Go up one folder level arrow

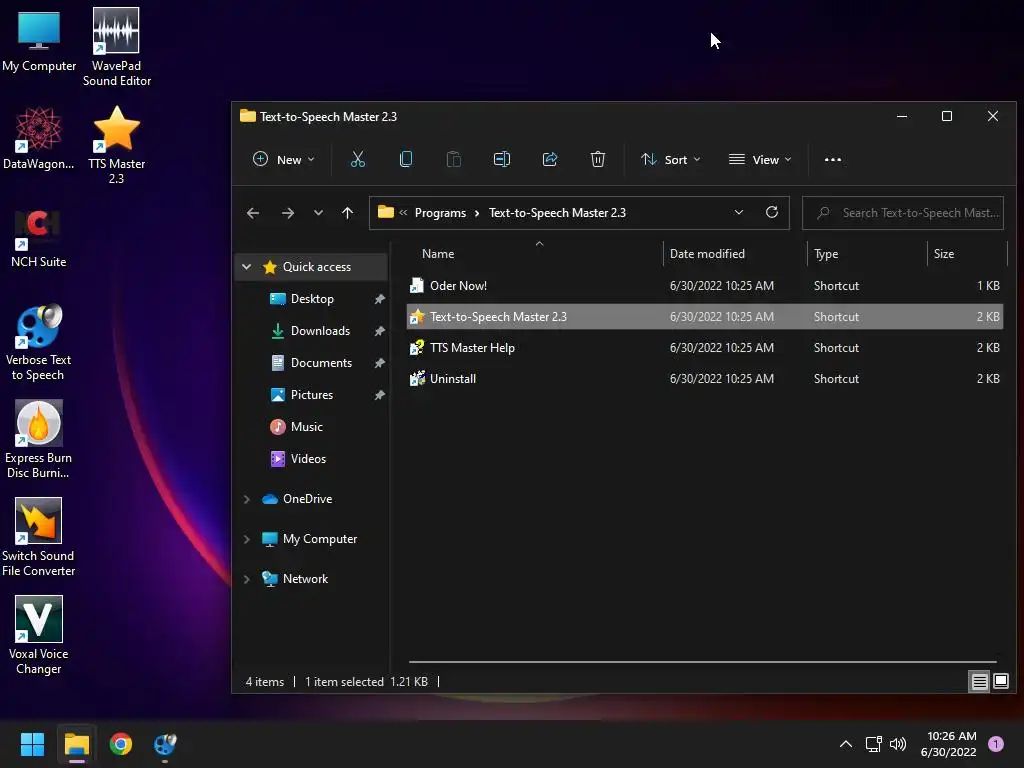[x=347, y=213]
